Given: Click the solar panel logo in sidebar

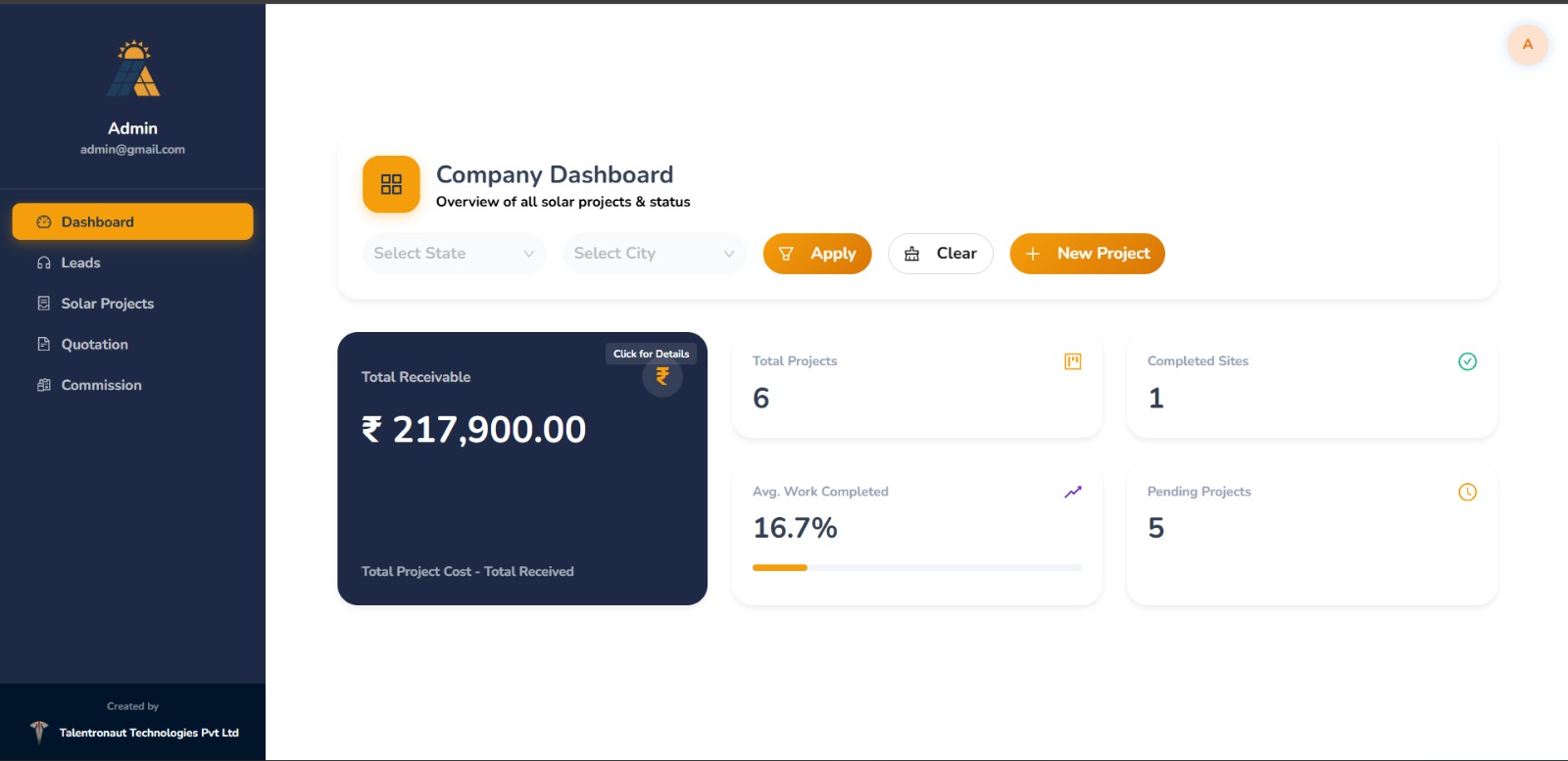Looking at the screenshot, I should coord(133,69).
